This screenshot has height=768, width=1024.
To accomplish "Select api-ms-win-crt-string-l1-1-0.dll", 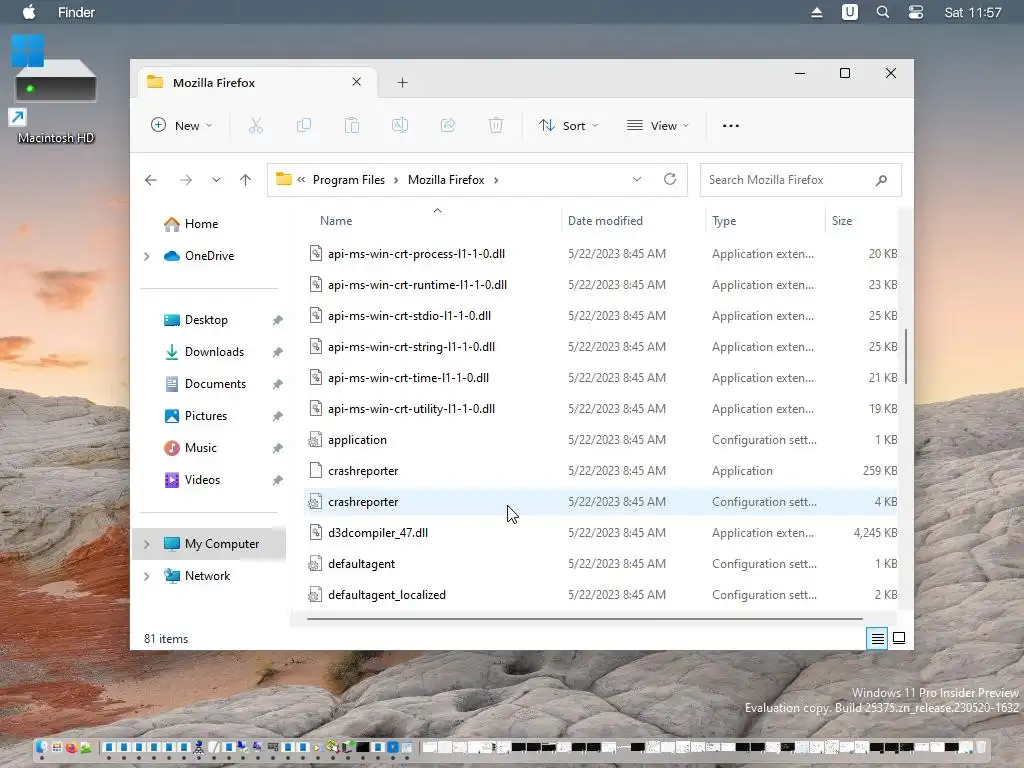I will pos(601,347).
